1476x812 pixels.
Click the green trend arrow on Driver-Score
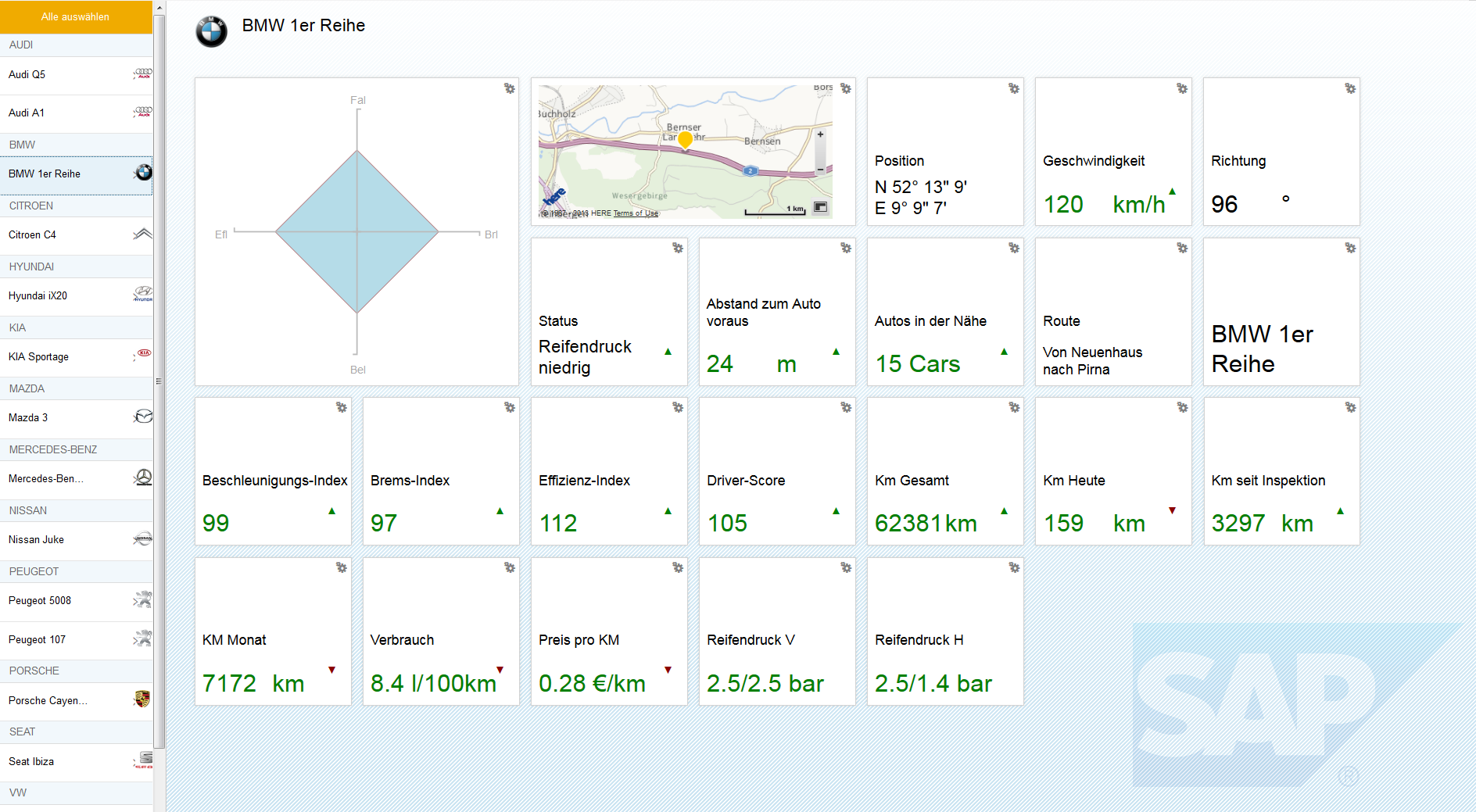pos(836,511)
